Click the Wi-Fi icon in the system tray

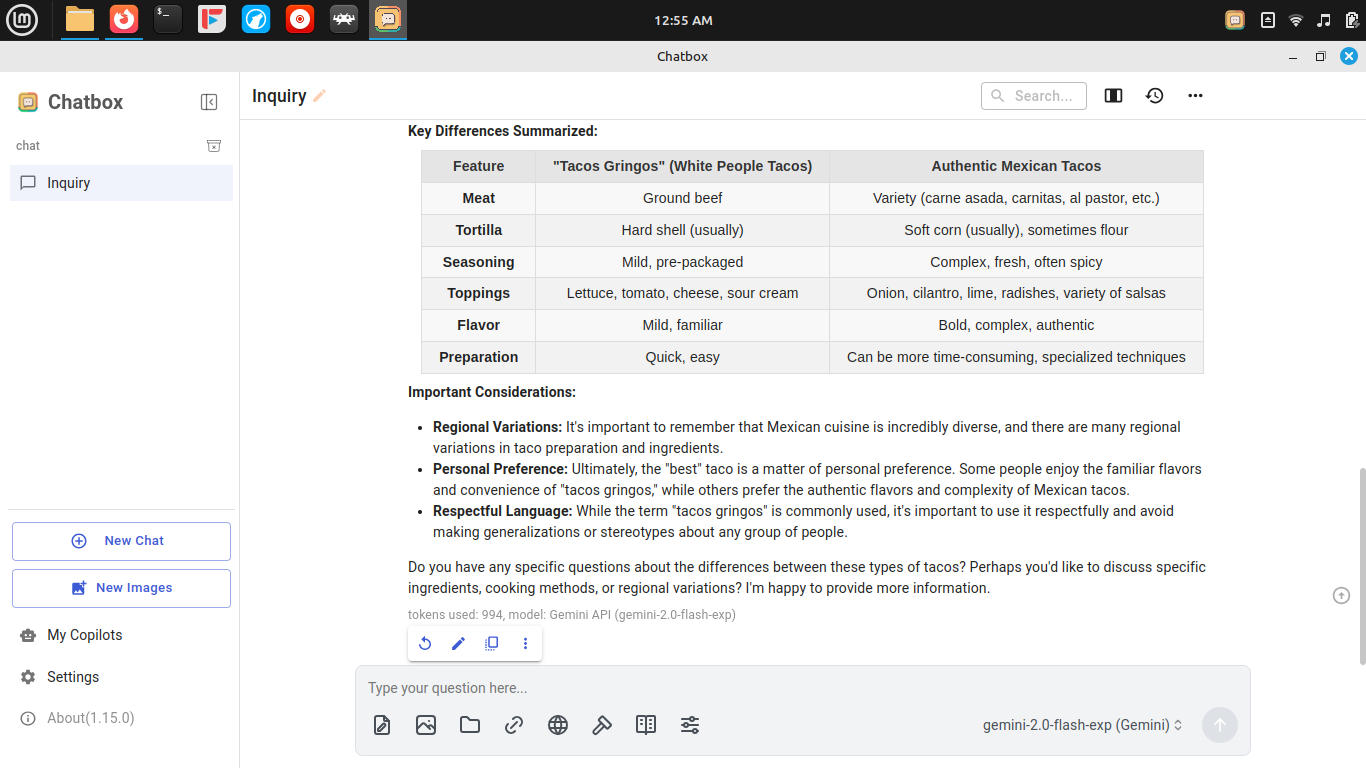click(1296, 20)
